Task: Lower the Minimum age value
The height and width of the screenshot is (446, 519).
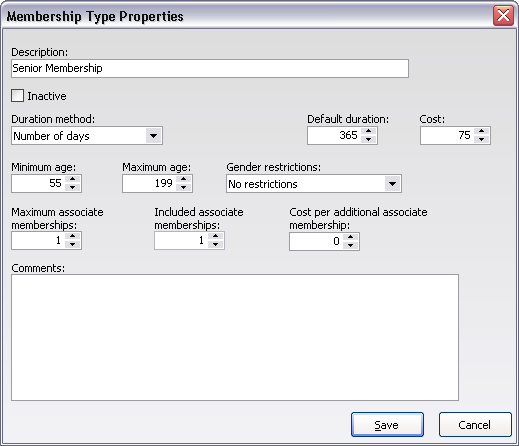Action: tap(72, 187)
